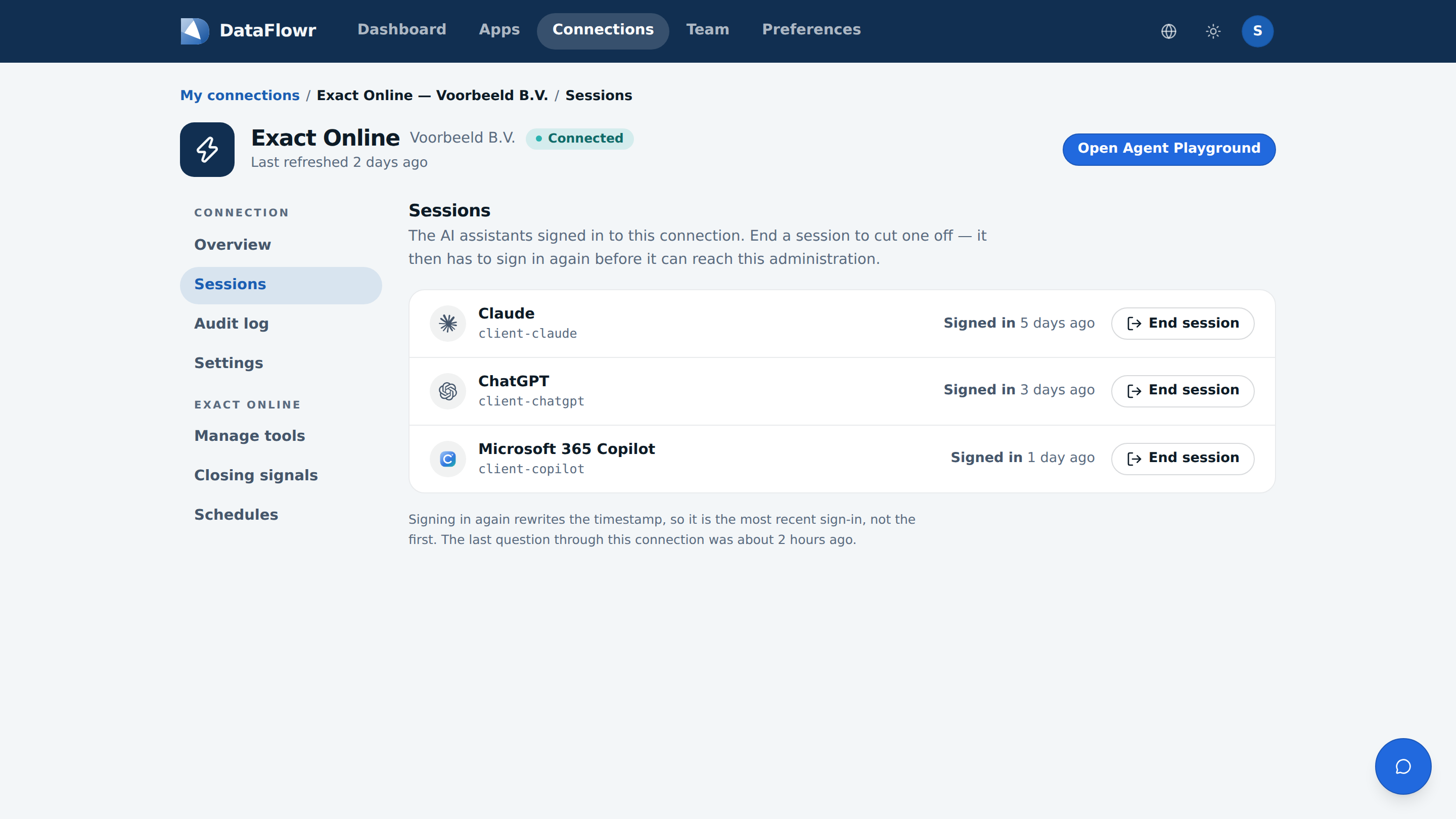Open the user avatar S menu

(x=1257, y=31)
